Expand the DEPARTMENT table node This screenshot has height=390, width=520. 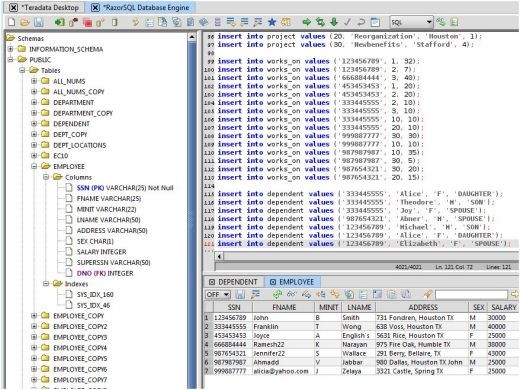[x=34, y=102]
